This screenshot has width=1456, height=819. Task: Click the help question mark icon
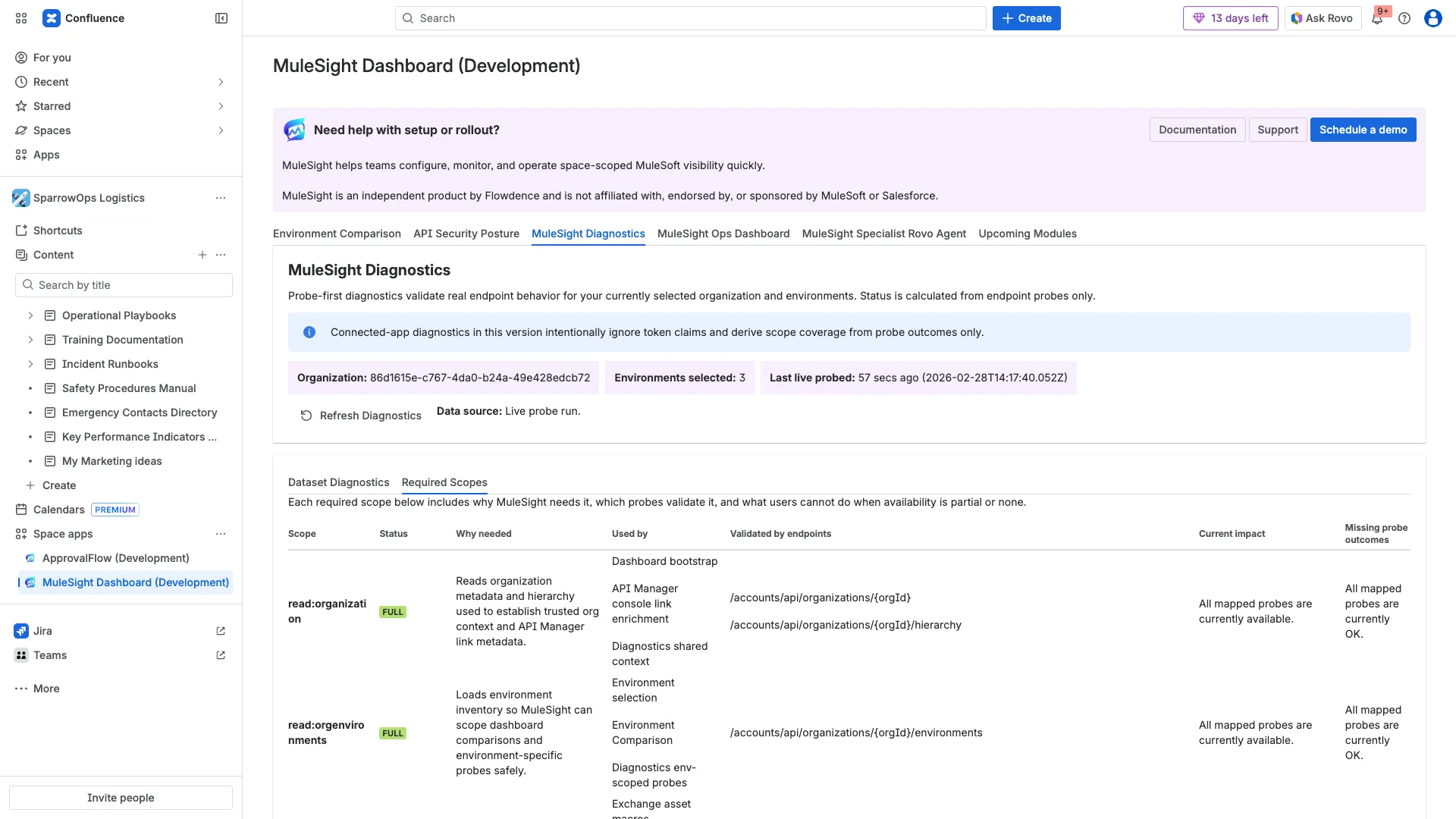[1404, 18]
